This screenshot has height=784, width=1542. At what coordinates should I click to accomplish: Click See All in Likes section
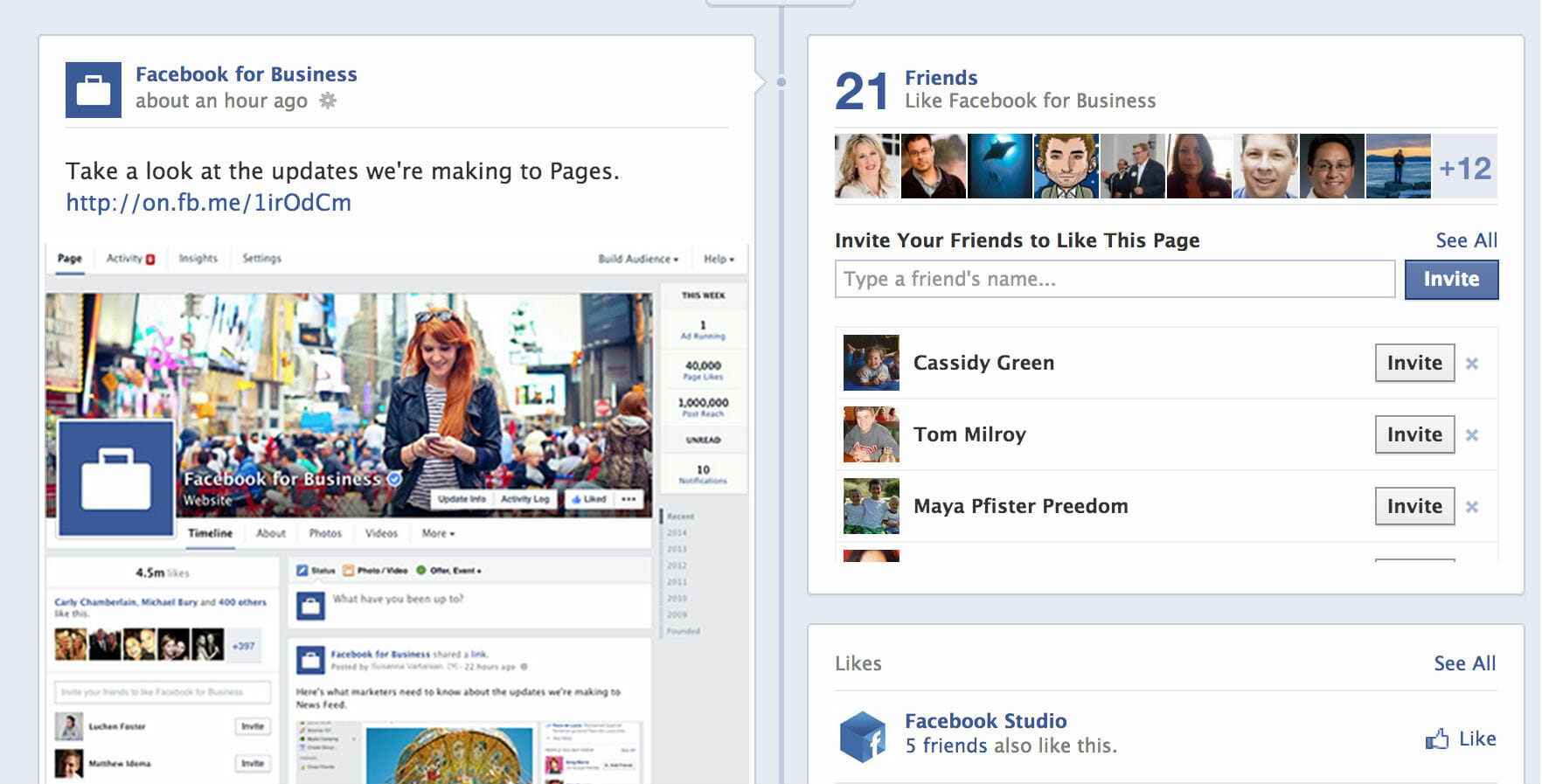coord(1464,663)
